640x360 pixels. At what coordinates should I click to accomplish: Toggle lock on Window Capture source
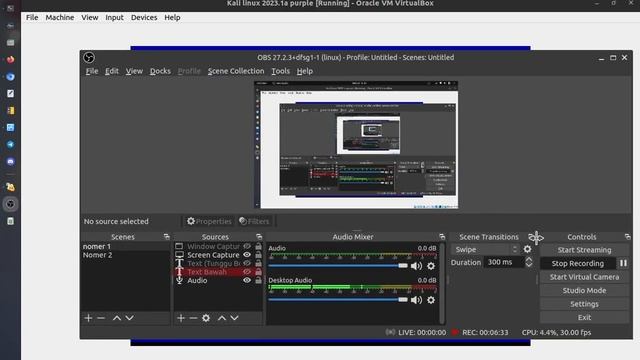click(258, 246)
